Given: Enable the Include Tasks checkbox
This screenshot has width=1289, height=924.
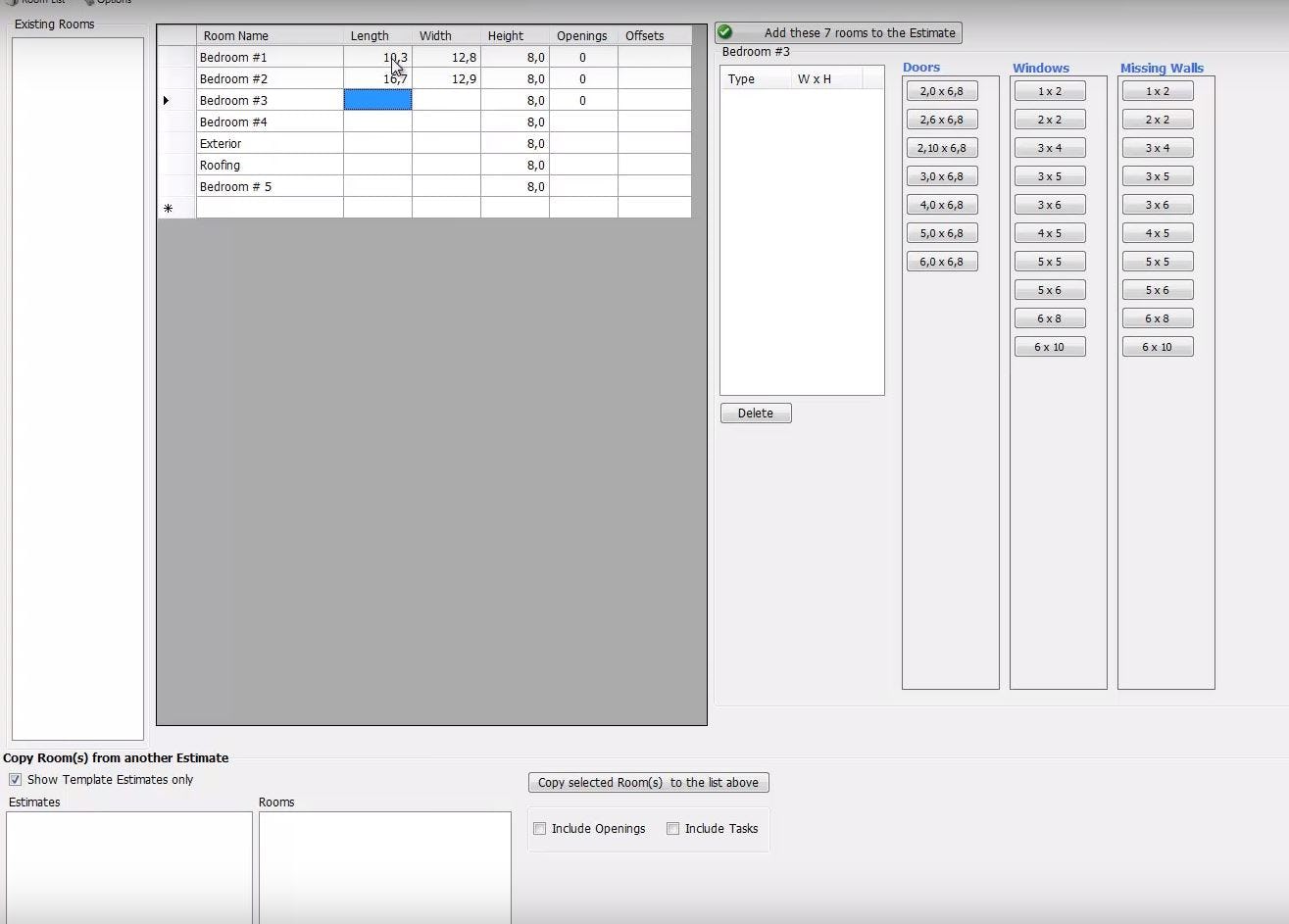Looking at the screenshot, I should pyautogui.click(x=673, y=828).
